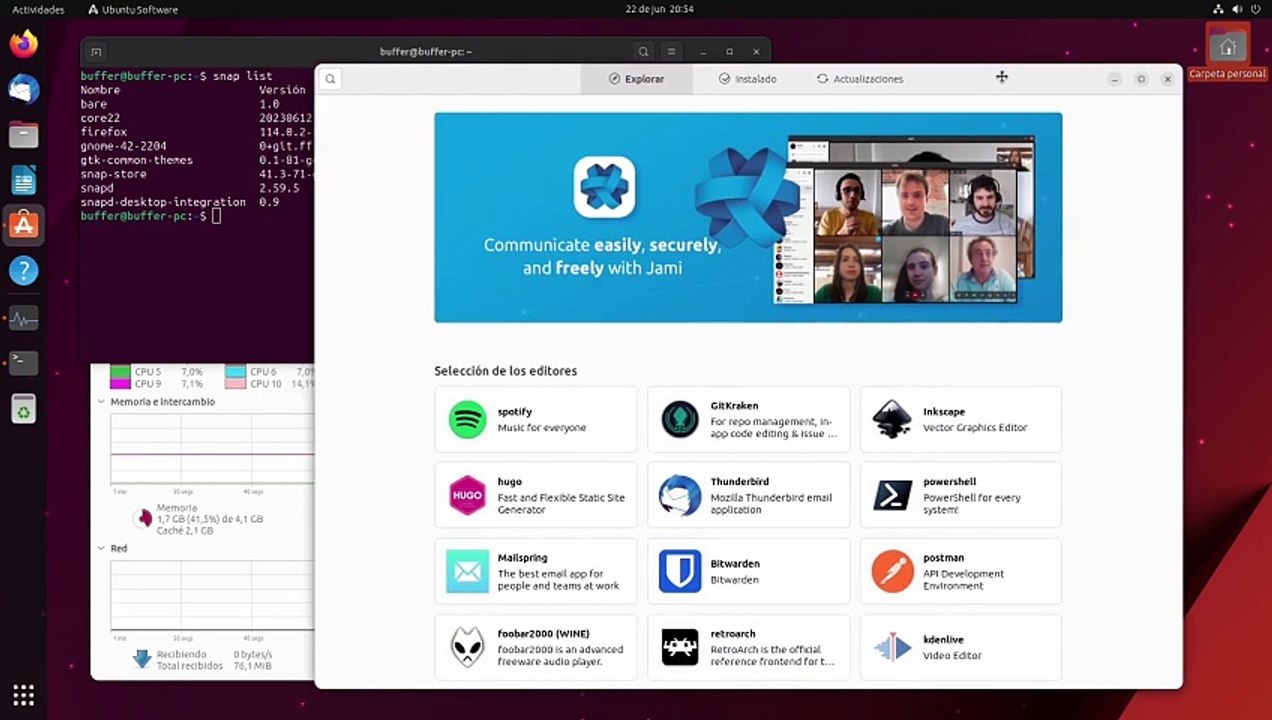Click the CPU 5 color swatch

tap(120, 372)
